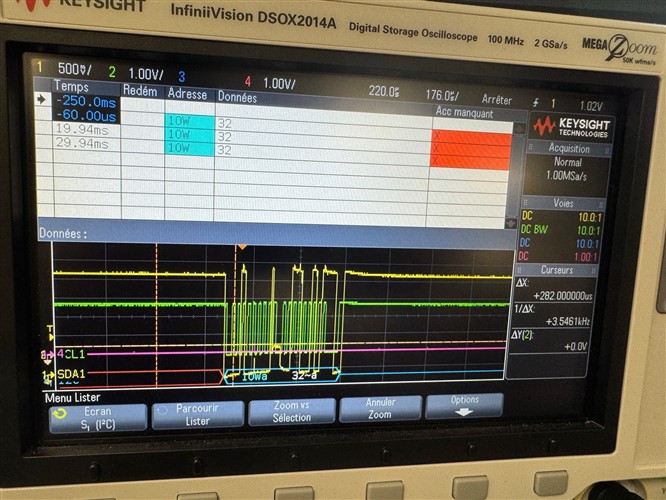Click the 1.00MSa/s sample rate value

[566, 175]
